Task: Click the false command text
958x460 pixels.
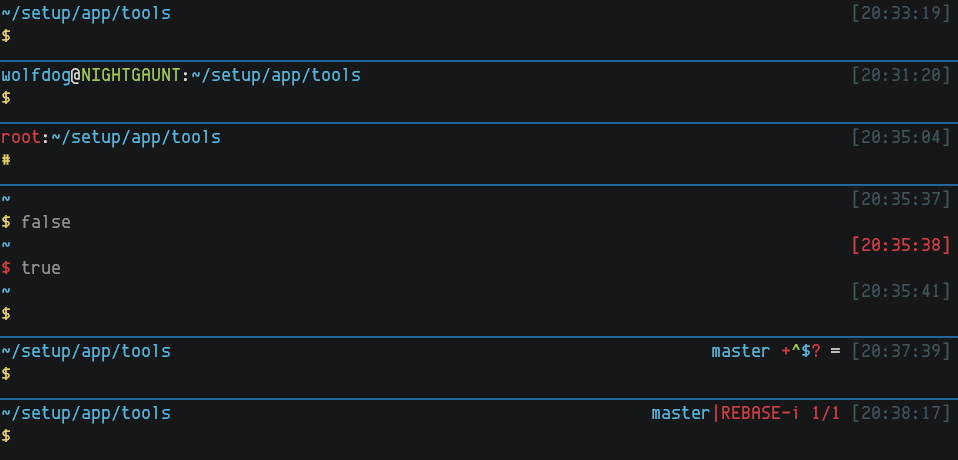Action: pos(45,222)
